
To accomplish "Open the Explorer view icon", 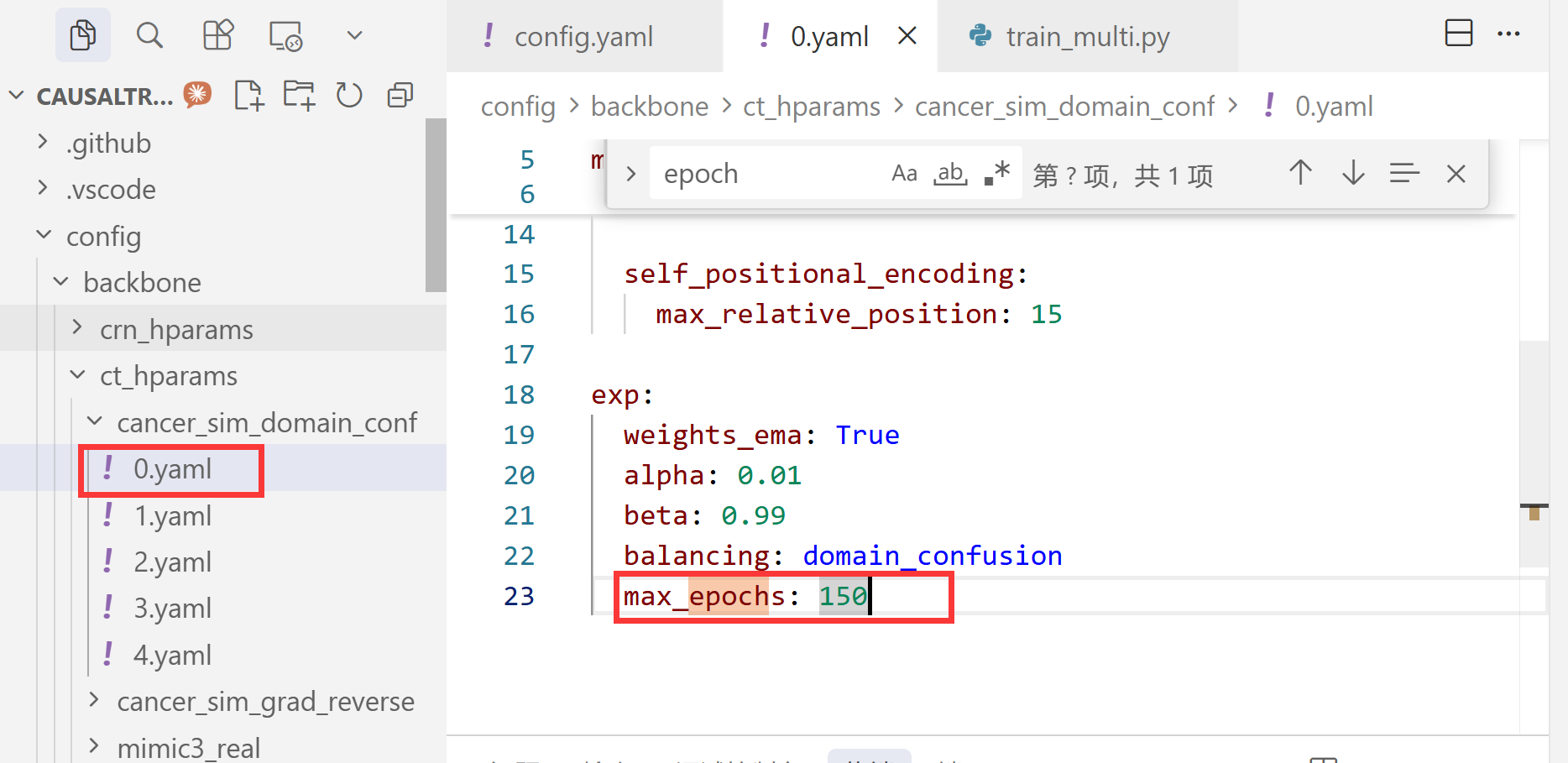I will 82,35.
